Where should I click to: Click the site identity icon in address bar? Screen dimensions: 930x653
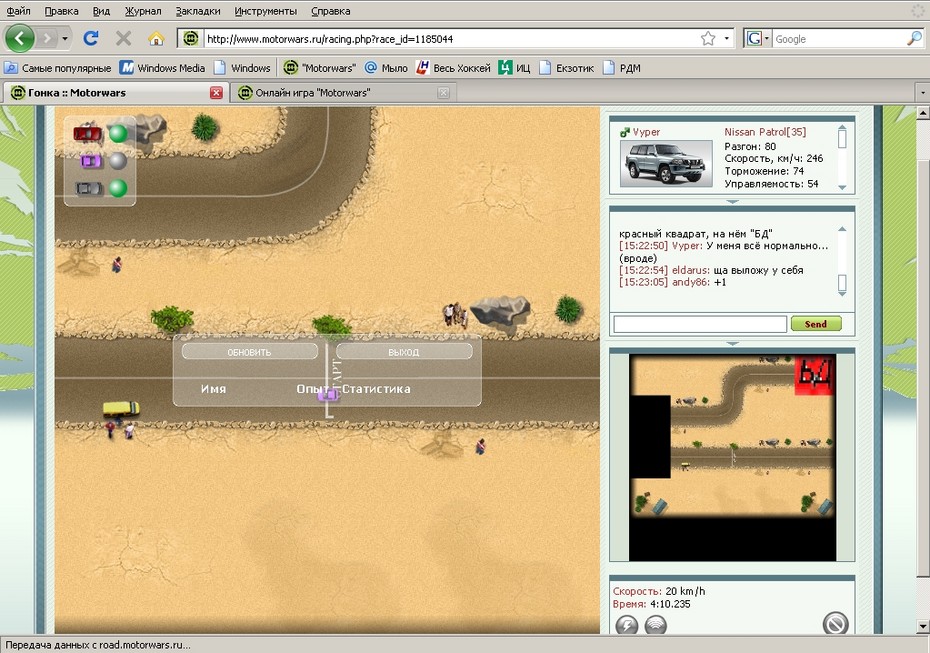click(190, 39)
